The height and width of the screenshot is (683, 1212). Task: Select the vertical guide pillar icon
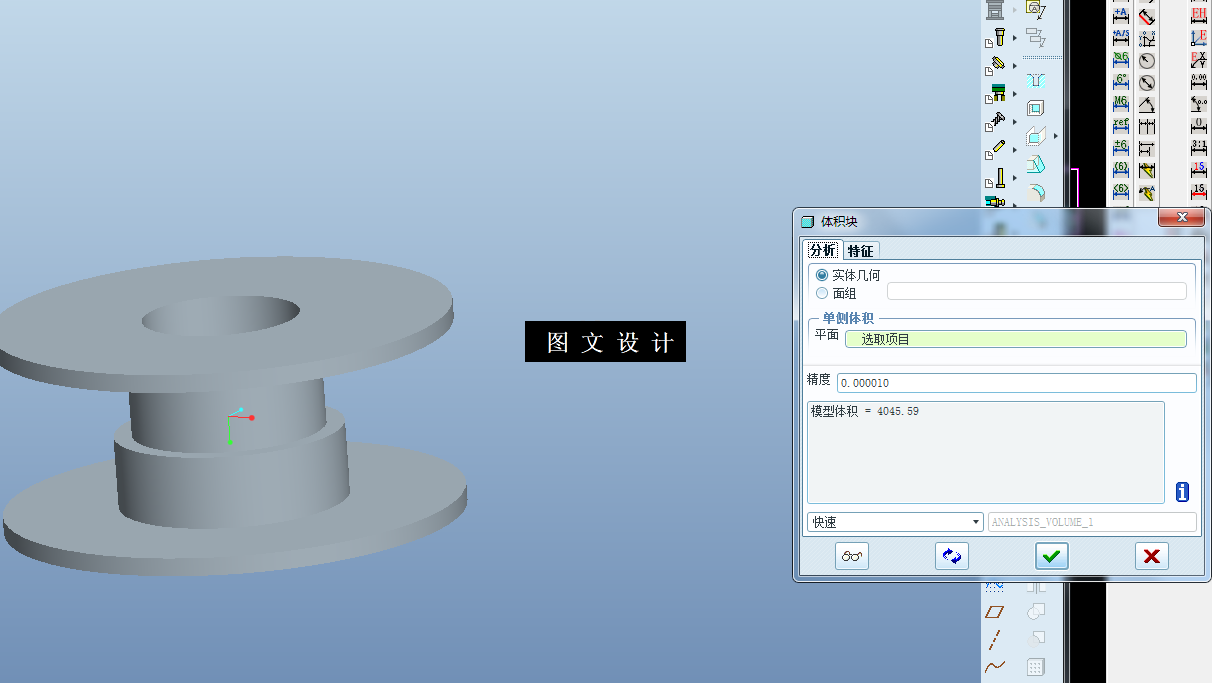(x=996, y=177)
